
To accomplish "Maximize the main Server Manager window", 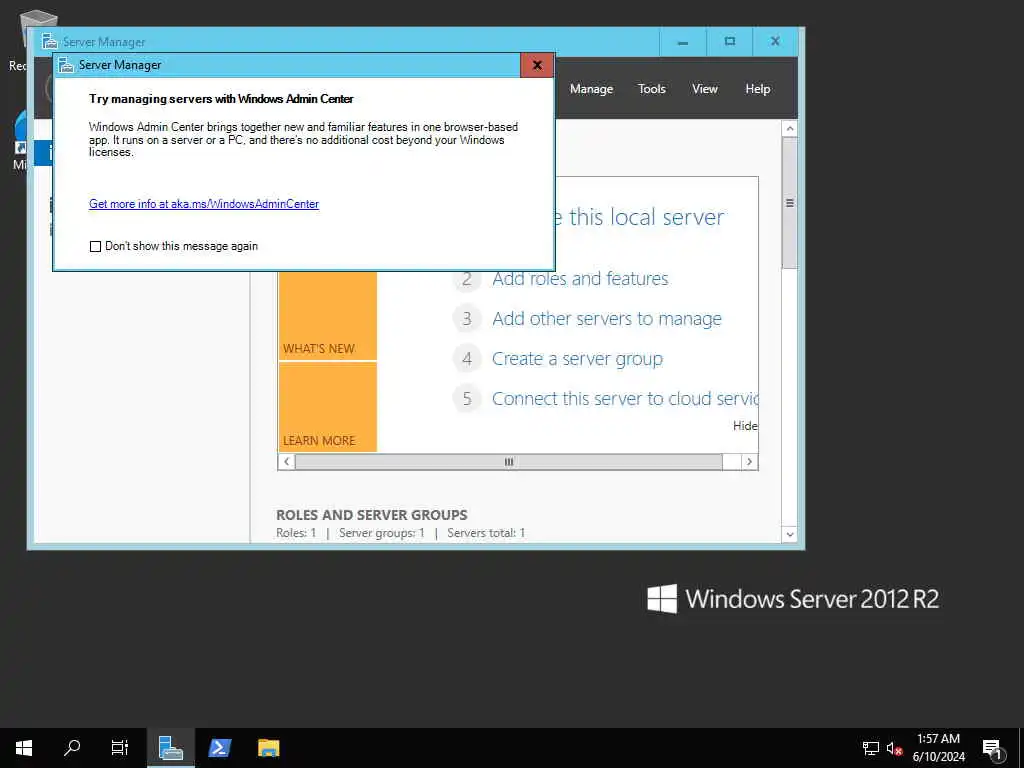I will click(729, 42).
